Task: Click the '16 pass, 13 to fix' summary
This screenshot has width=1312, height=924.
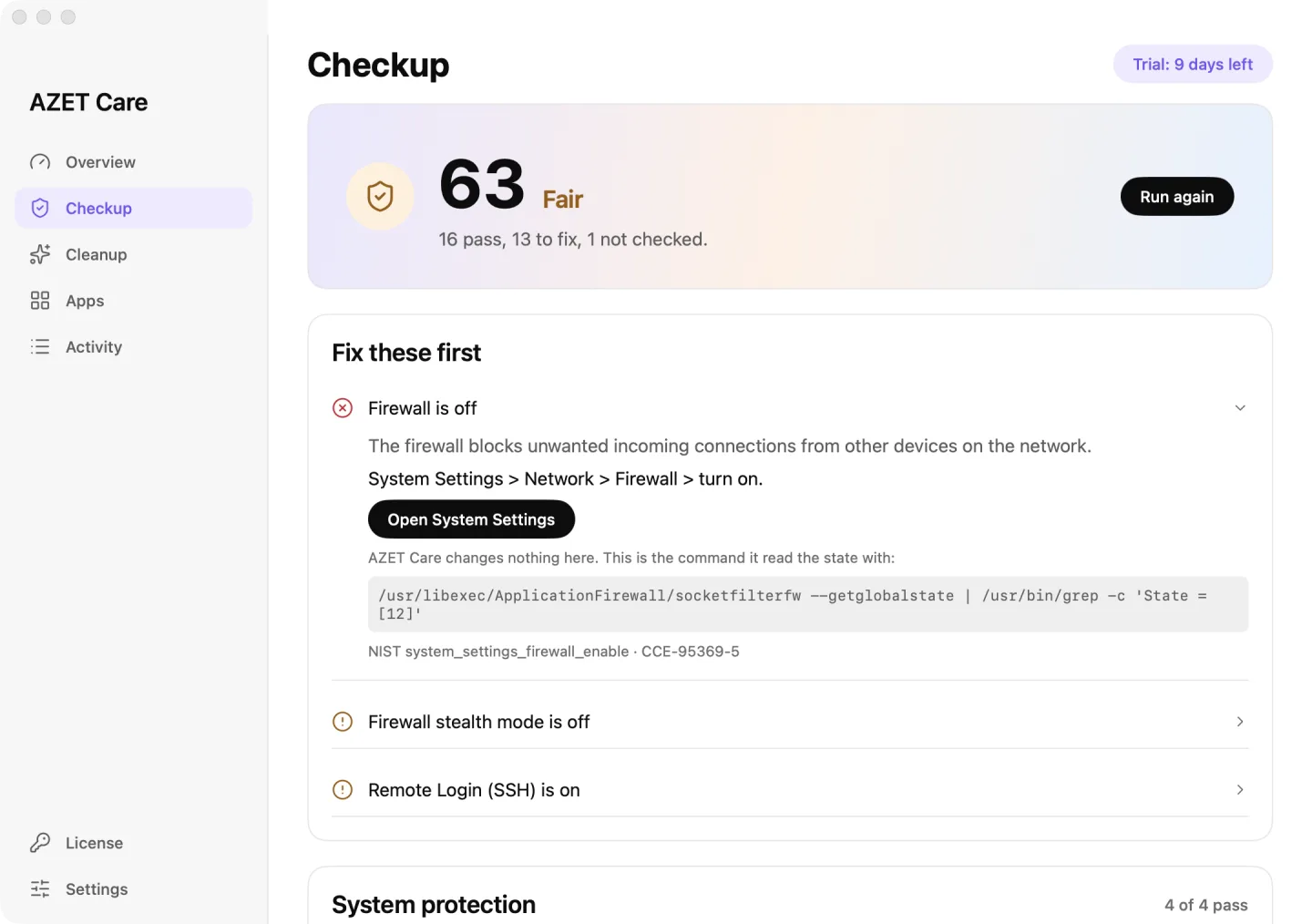Action: pyautogui.click(x=573, y=240)
